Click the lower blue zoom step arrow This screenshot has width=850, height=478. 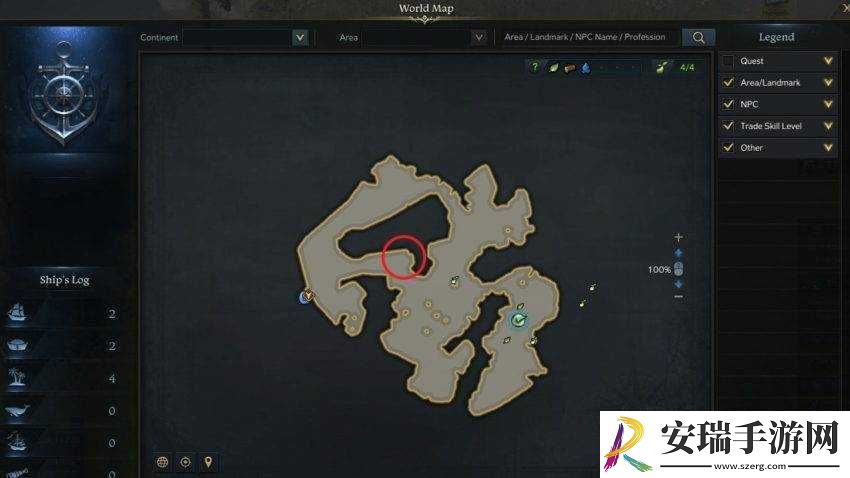(x=678, y=285)
